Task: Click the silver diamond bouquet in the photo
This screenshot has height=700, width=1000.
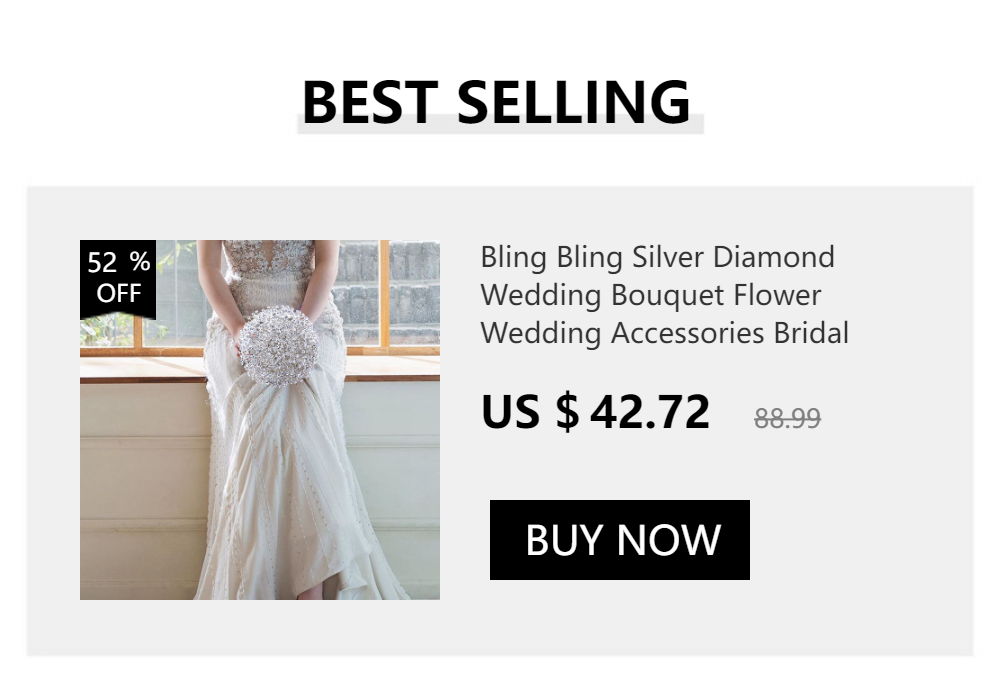Action: pyautogui.click(x=278, y=345)
